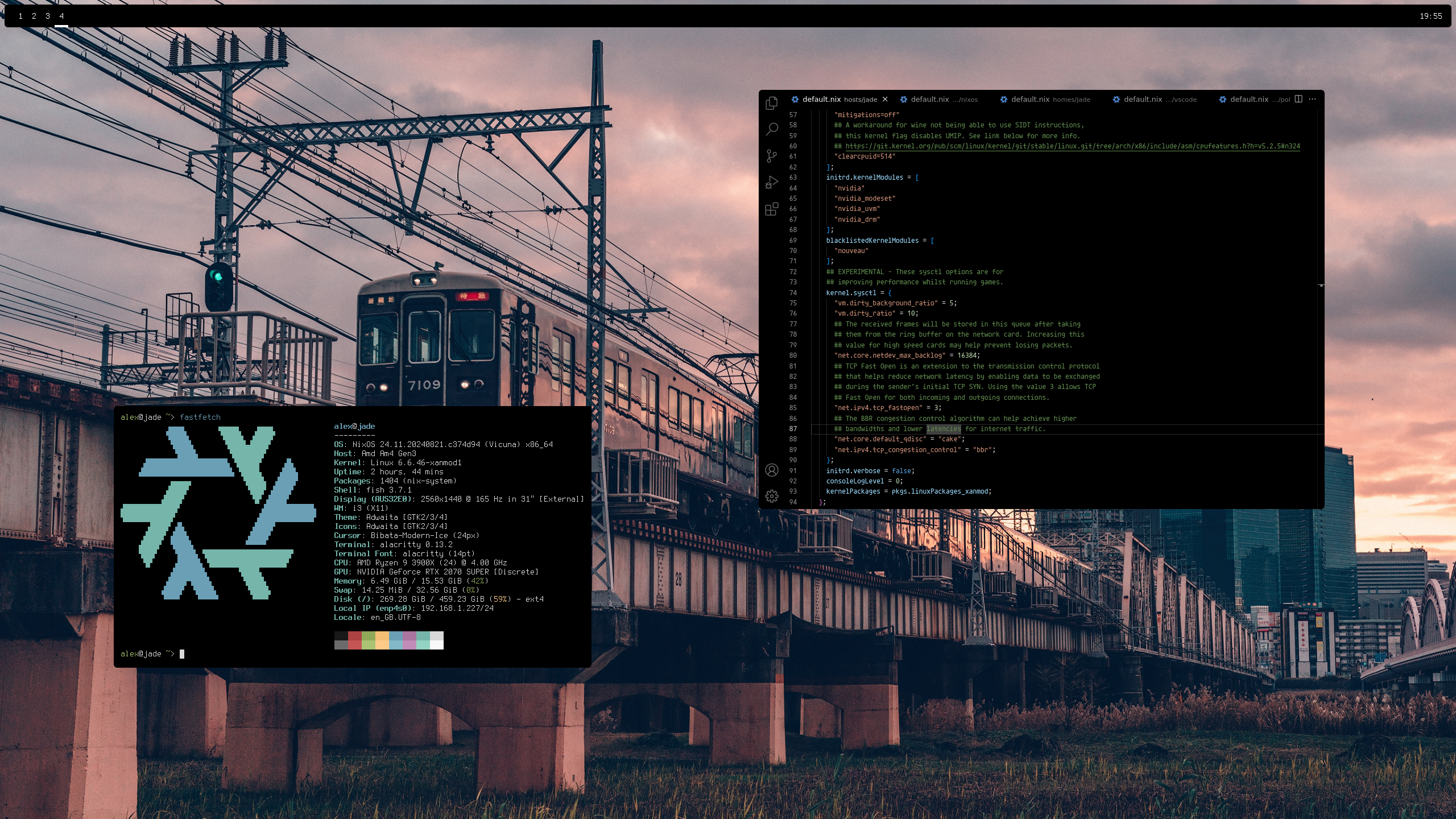This screenshot has height=819, width=1456.
Task: Open the Explorer view in sidebar
Action: (772, 103)
